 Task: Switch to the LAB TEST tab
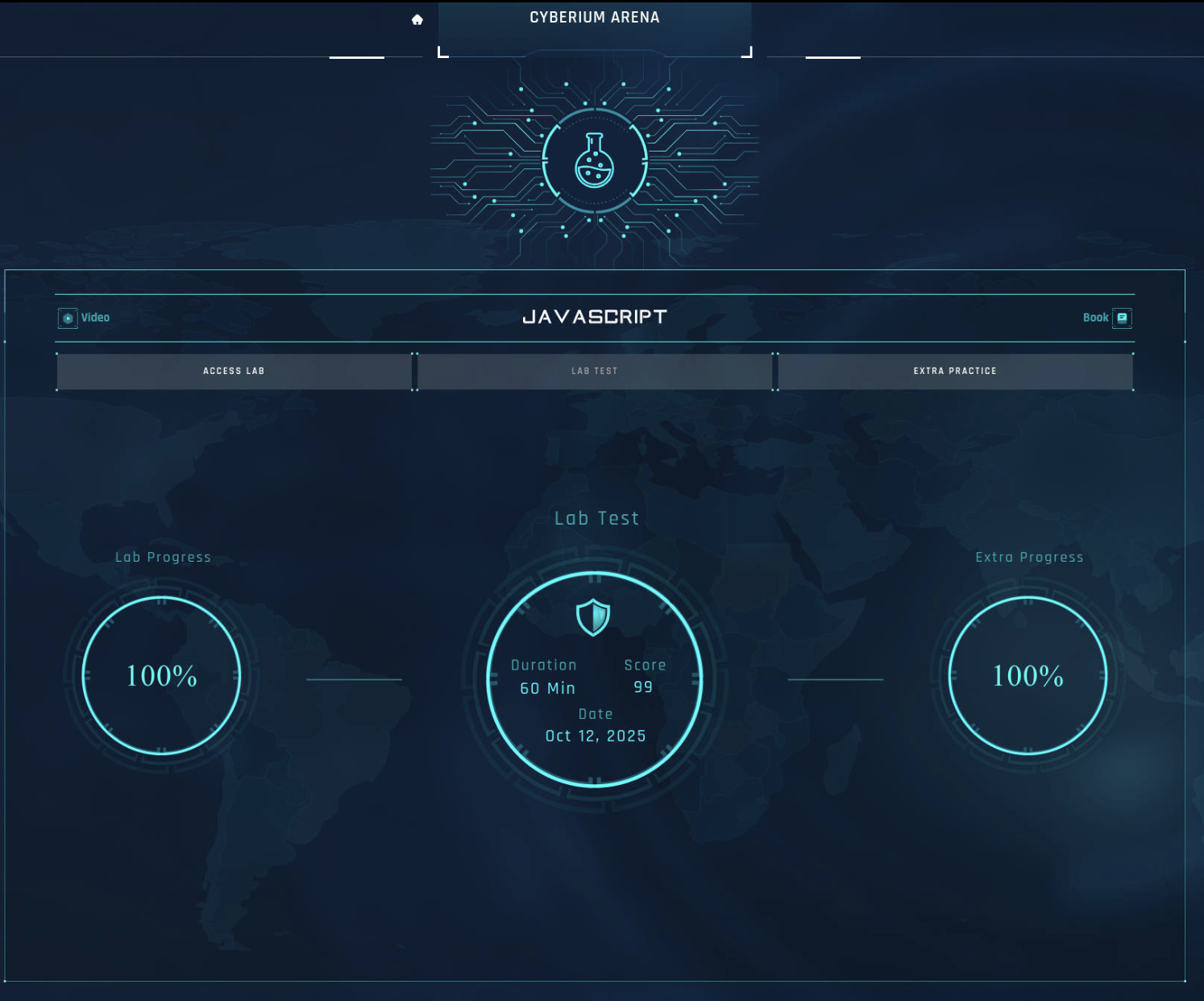tap(595, 372)
